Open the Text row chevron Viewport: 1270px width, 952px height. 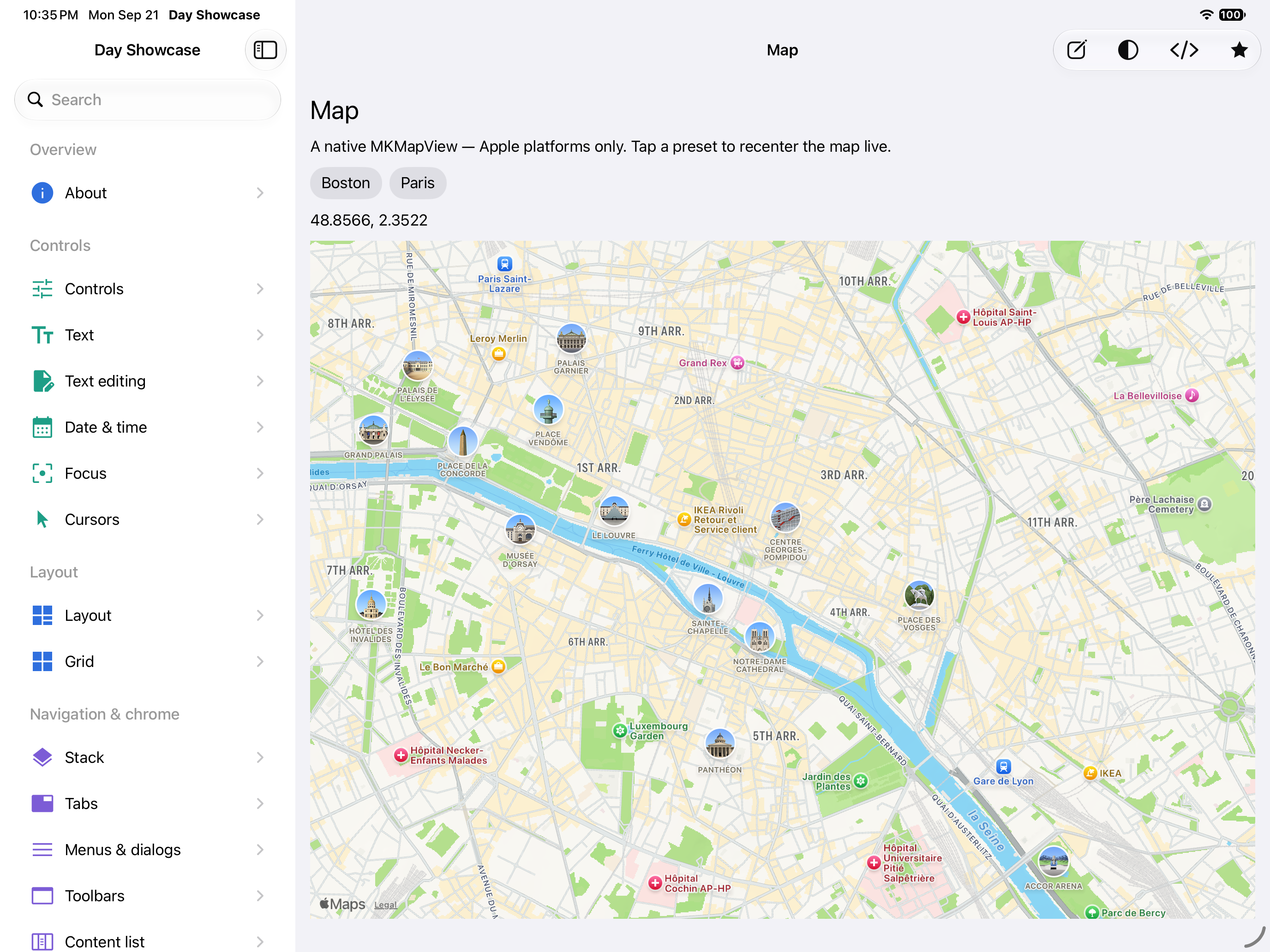(x=260, y=335)
